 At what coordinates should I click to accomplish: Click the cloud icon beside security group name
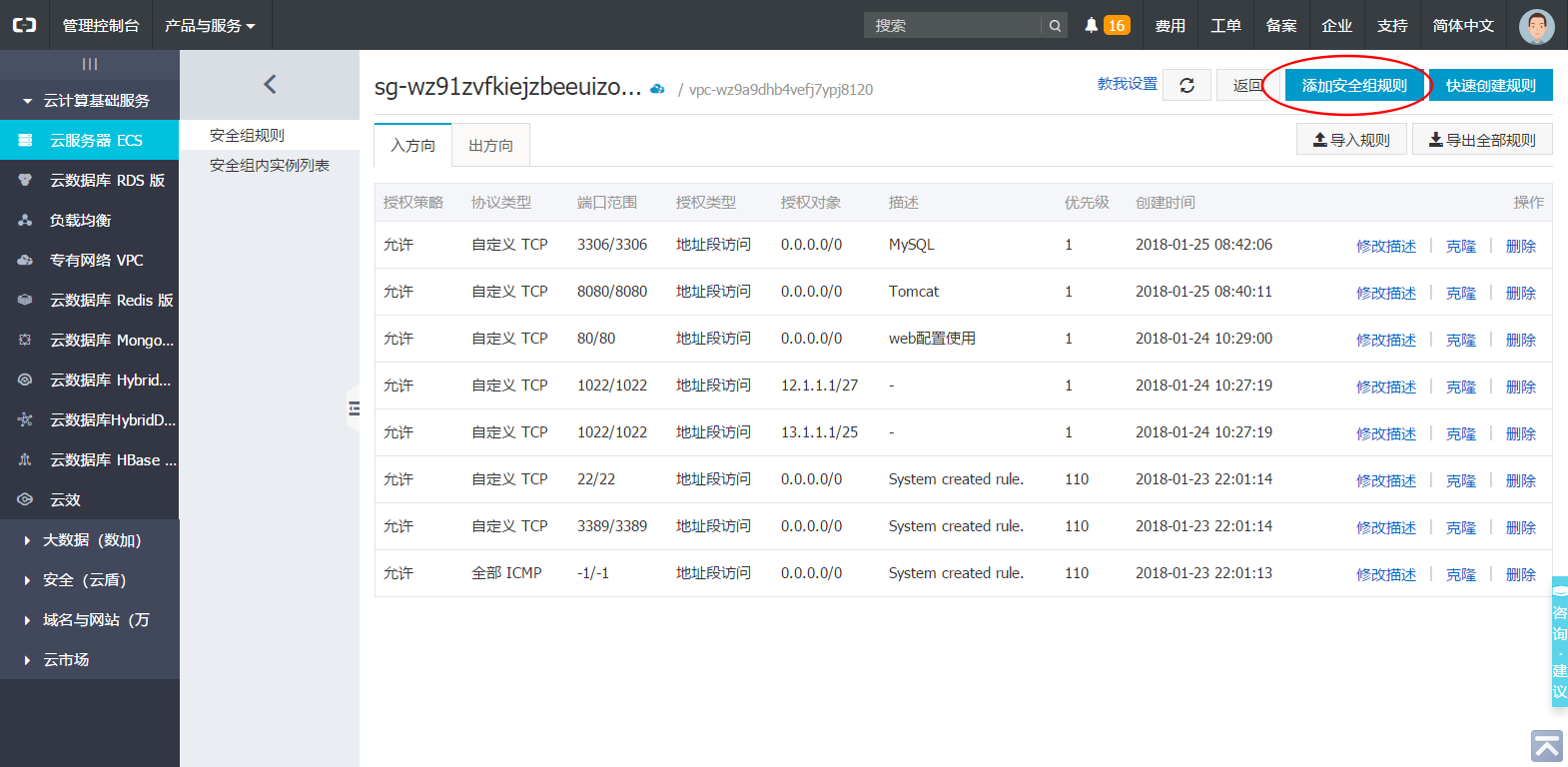pos(657,89)
